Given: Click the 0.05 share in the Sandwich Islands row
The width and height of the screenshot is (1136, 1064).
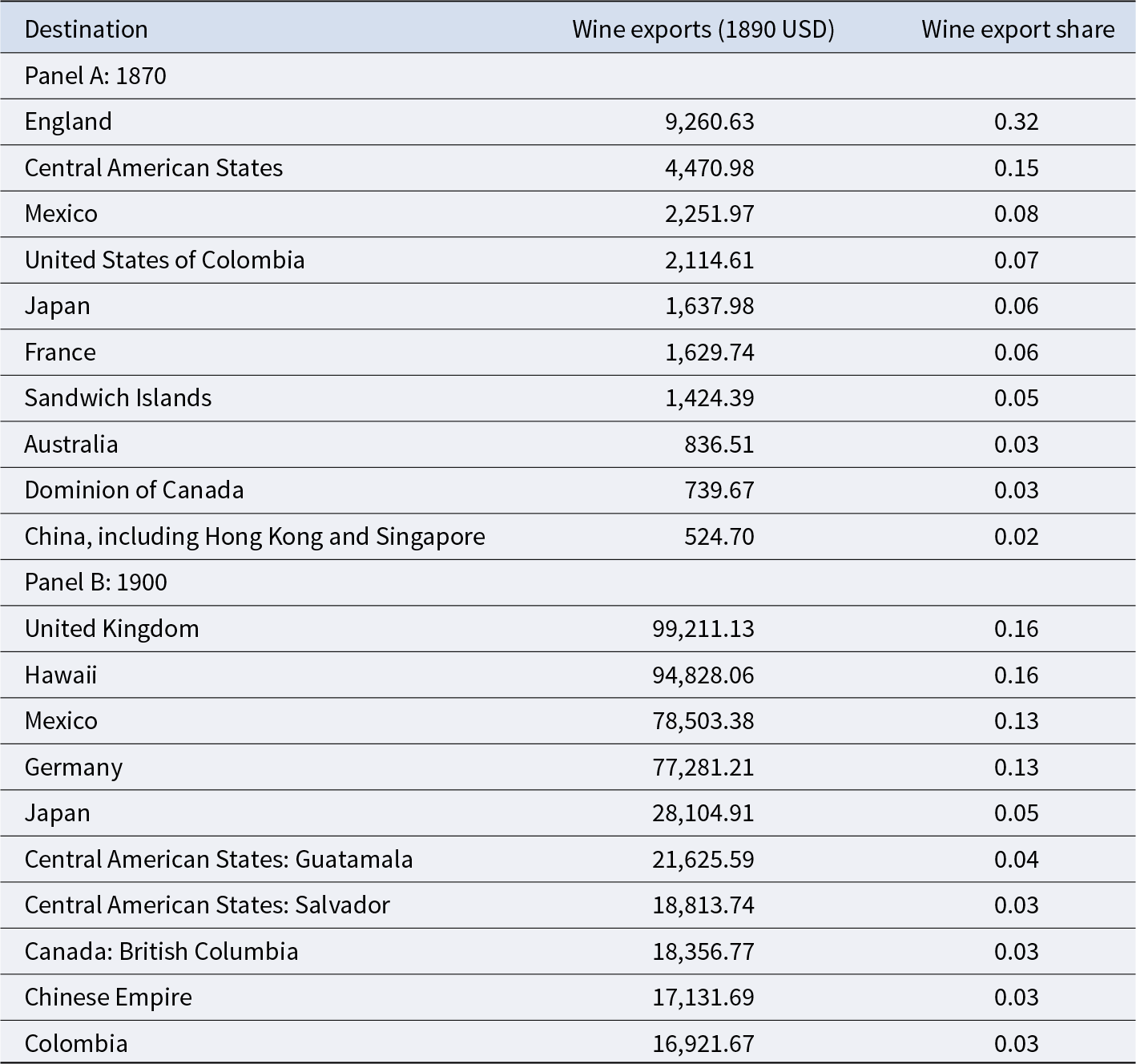Looking at the screenshot, I should (1017, 398).
